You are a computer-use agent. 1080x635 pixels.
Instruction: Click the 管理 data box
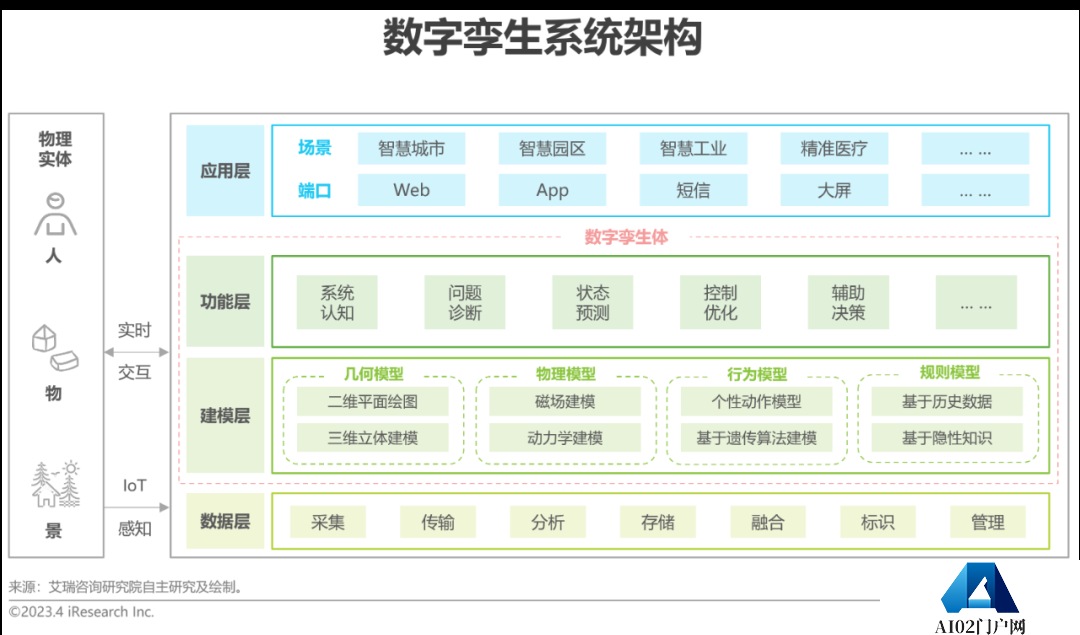pyautogui.click(x=988, y=522)
